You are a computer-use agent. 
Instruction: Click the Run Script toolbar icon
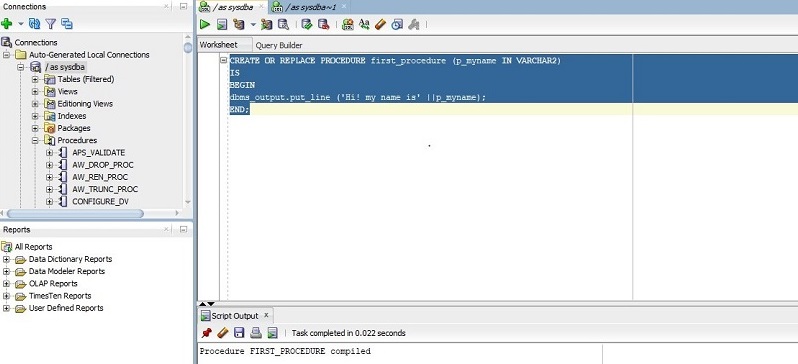pos(222,24)
